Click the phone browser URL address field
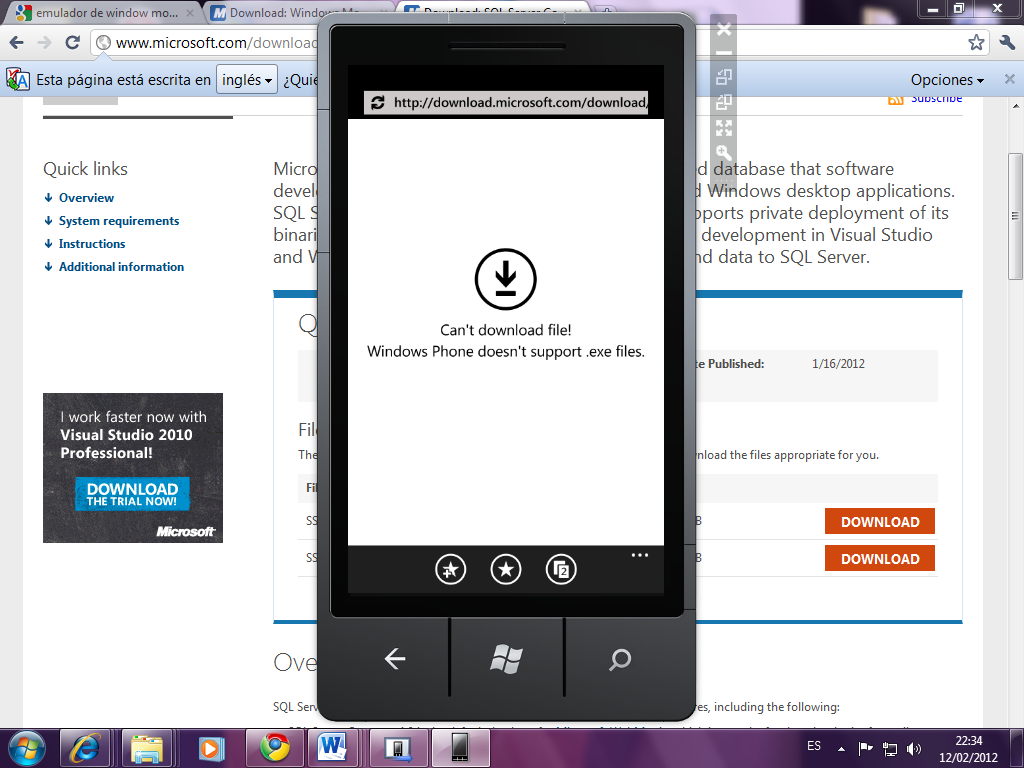Viewport: 1024px width, 768px height. 518,103
